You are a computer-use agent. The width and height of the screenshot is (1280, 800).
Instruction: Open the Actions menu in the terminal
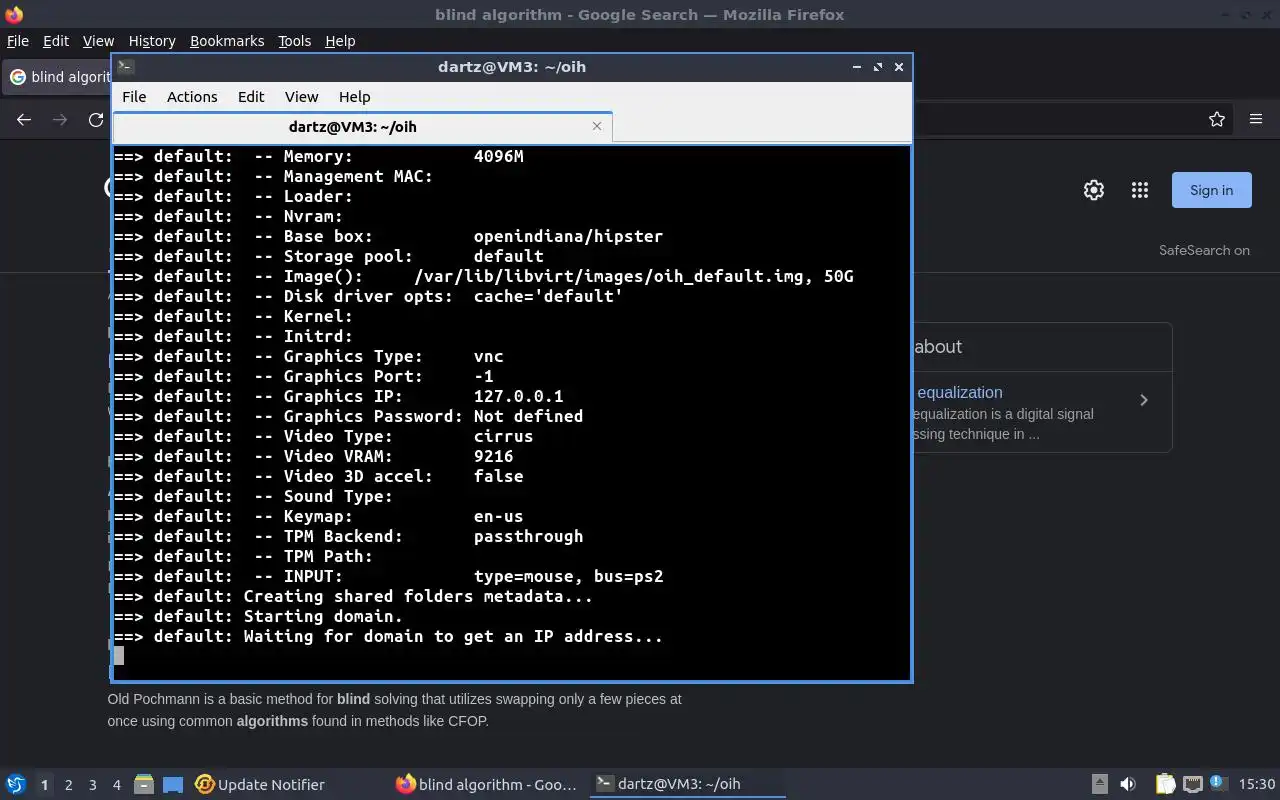192,97
